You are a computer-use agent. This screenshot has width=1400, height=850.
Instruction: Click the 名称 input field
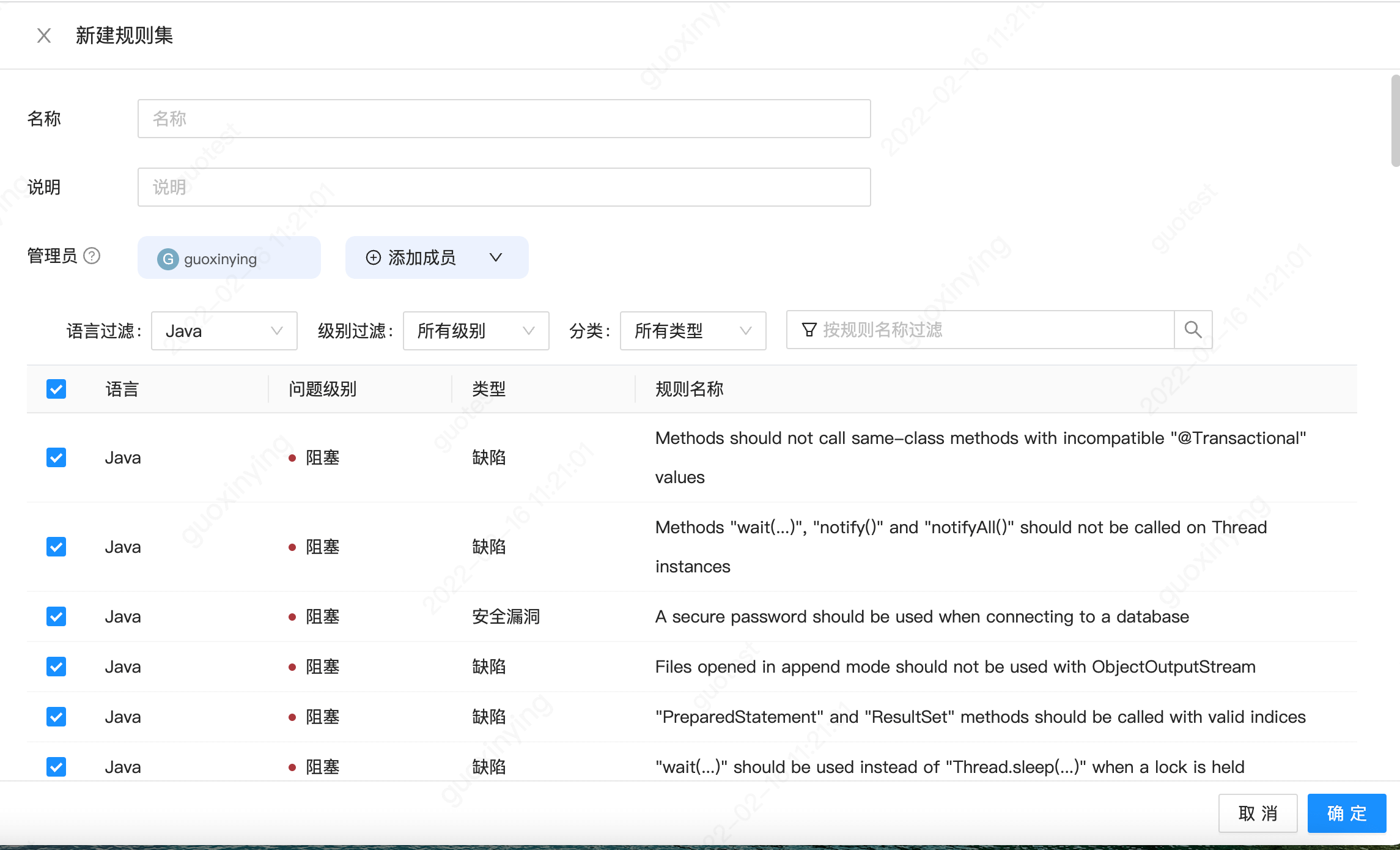coord(504,119)
